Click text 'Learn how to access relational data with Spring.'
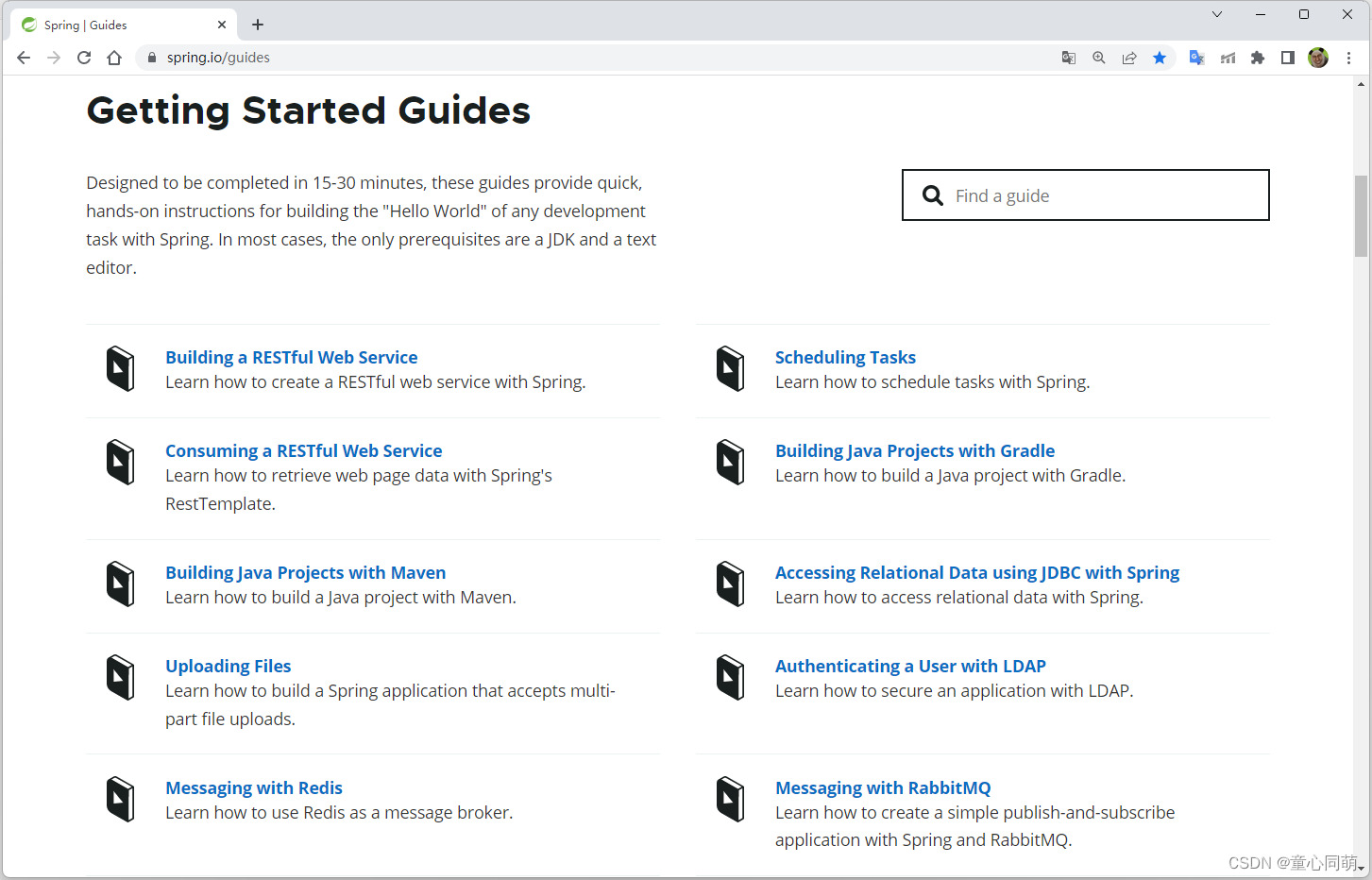The width and height of the screenshot is (1372, 880). pyautogui.click(x=959, y=597)
